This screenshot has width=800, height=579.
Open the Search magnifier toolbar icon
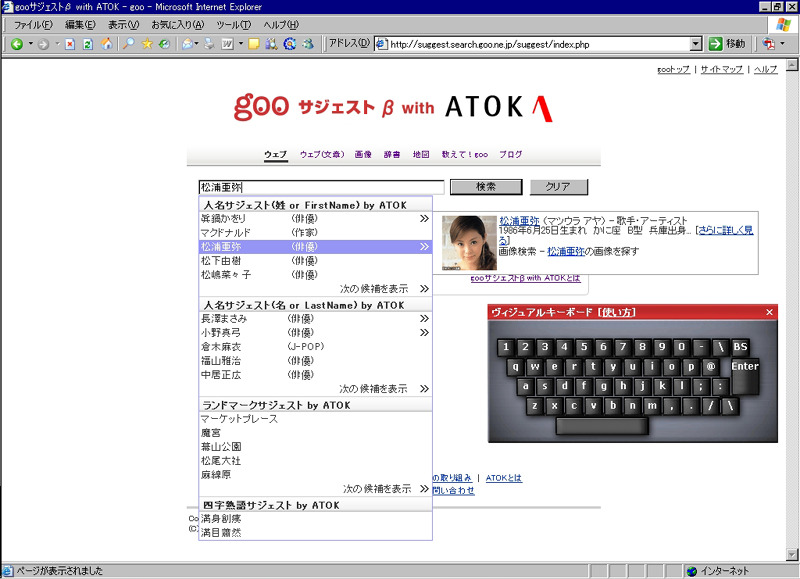(x=129, y=44)
